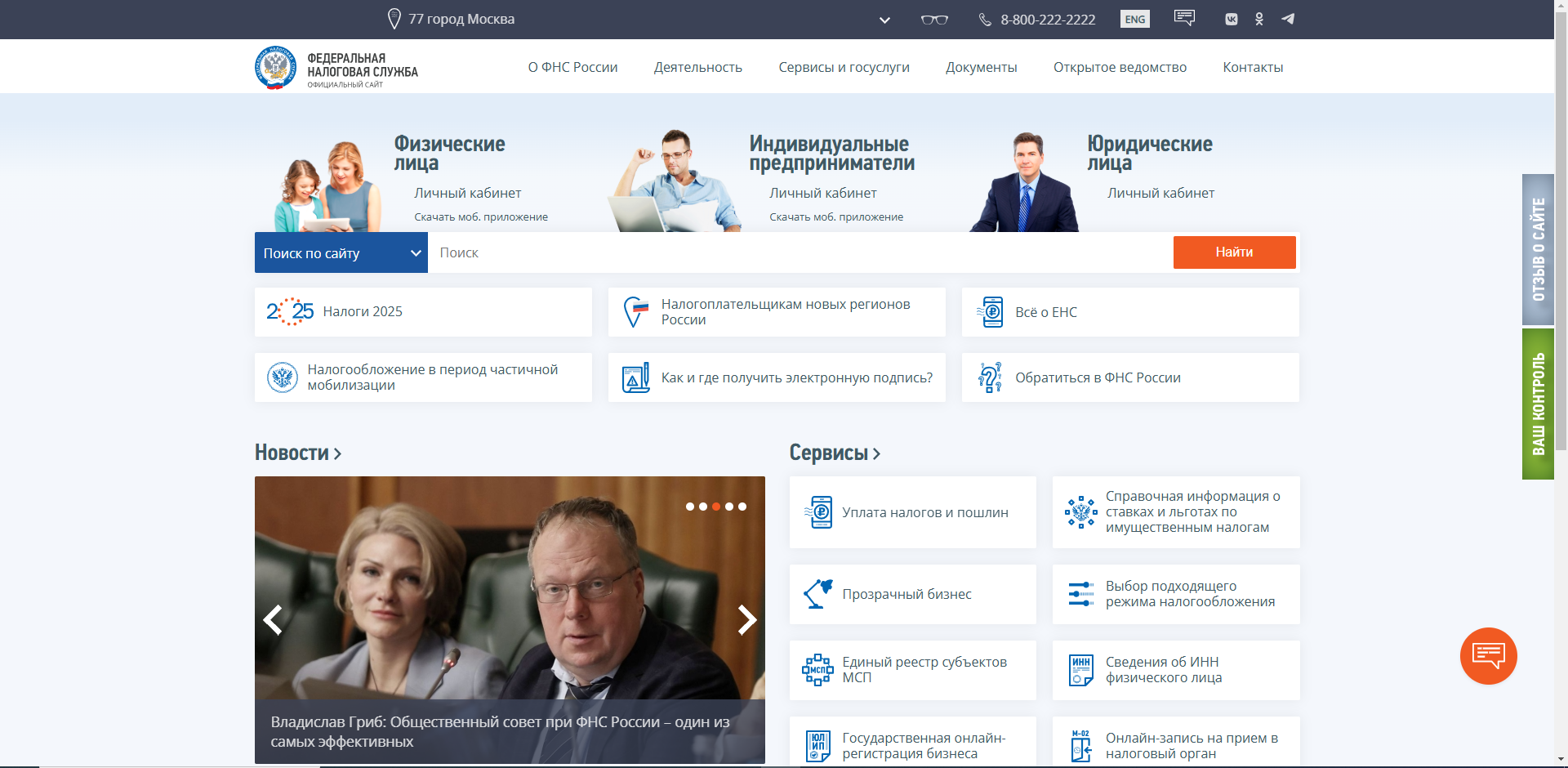The height and width of the screenshot is (768, 1568).
Task: Click the Federal Tax Service logo emblem
Action: pos(275,67)
